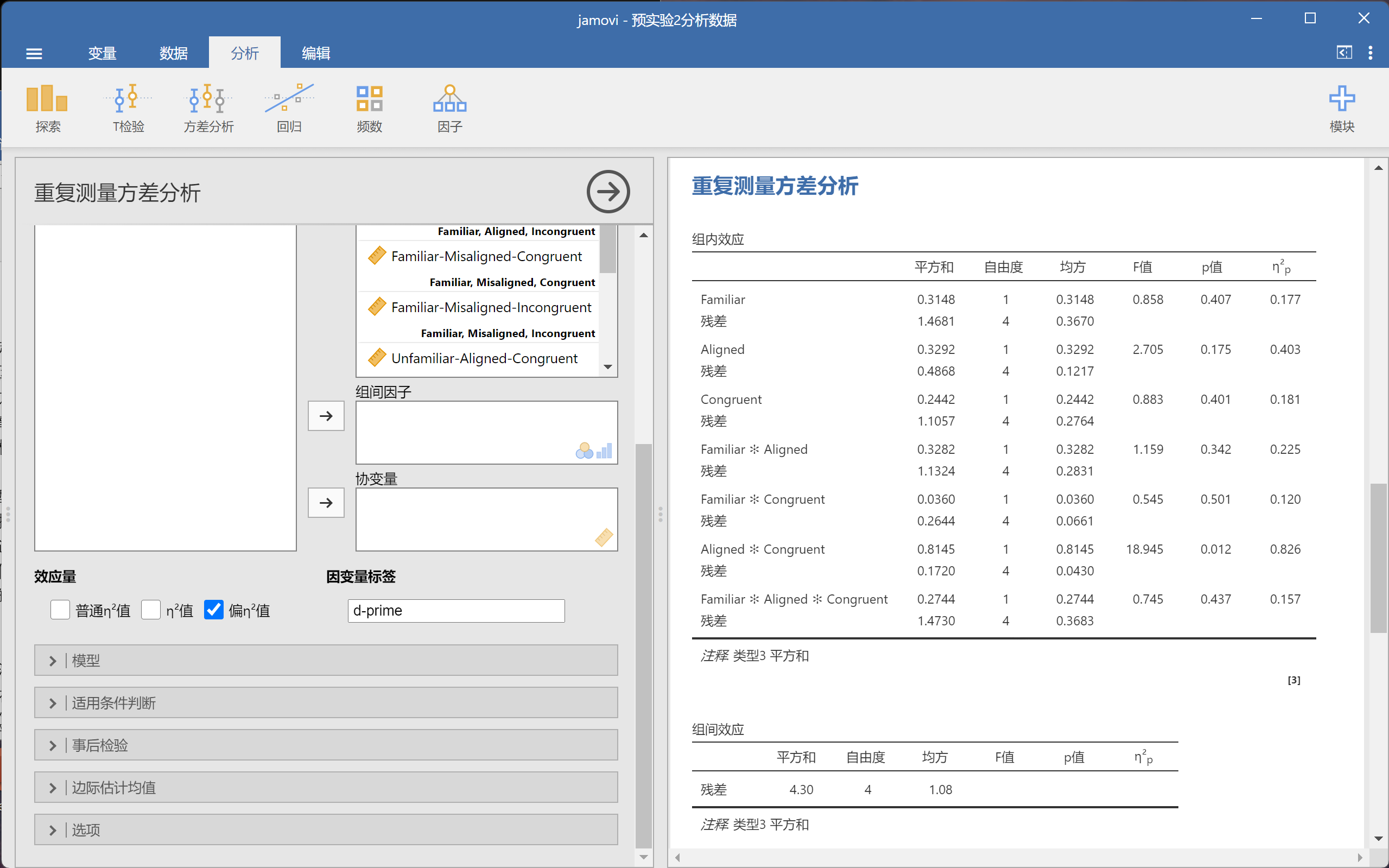Click the Familiar main effect row label
This screenshot has width=1389, height=868.
(x=722, y=300)
